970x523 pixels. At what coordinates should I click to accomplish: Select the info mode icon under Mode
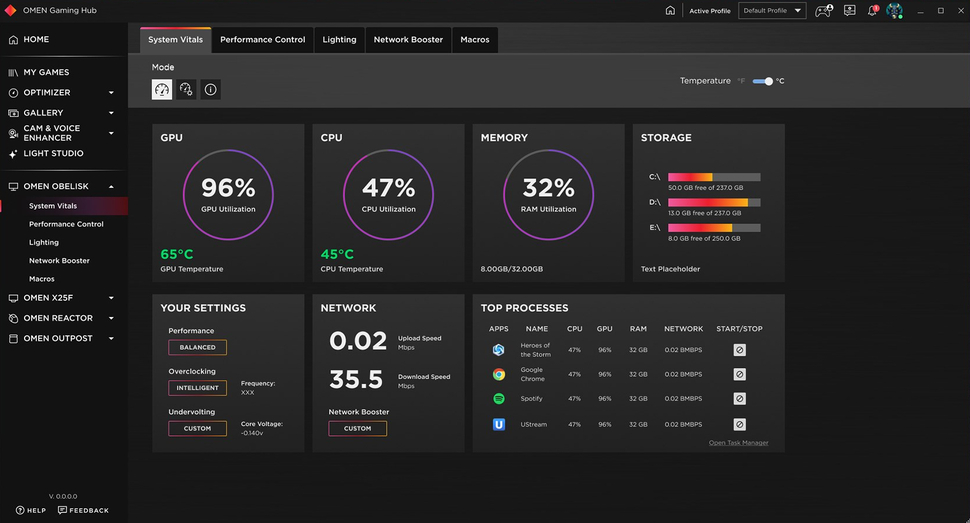[210, 90]
